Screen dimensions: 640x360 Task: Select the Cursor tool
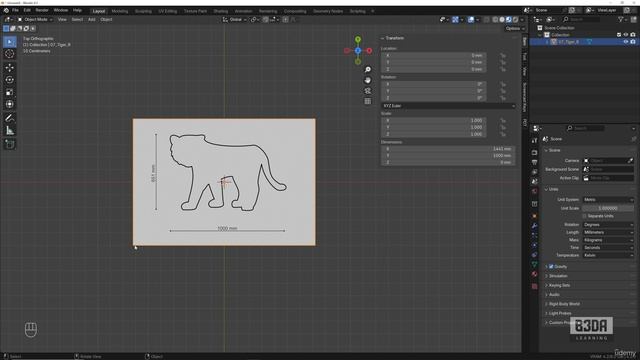pos(10,54)
